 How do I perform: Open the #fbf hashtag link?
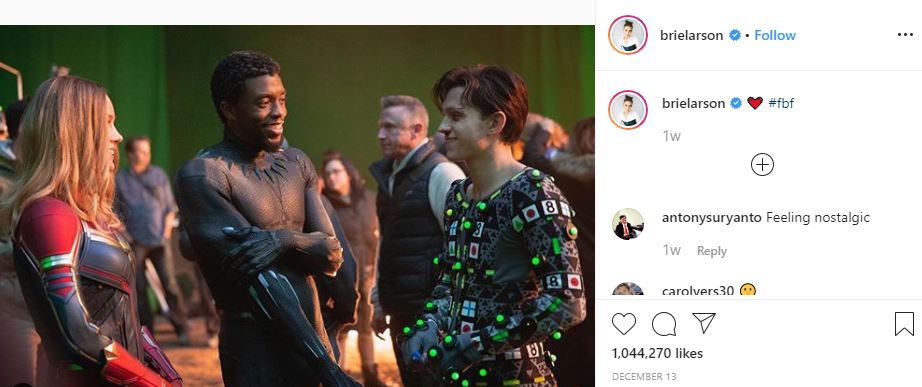click(781, 104)
